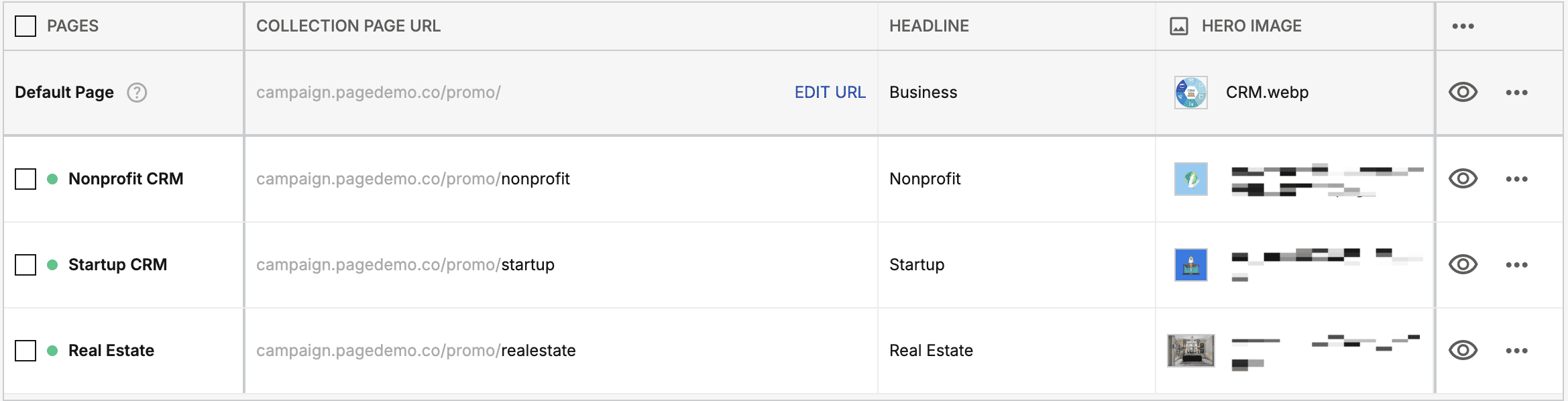Open more options for Default Page

pos(1516,93)
